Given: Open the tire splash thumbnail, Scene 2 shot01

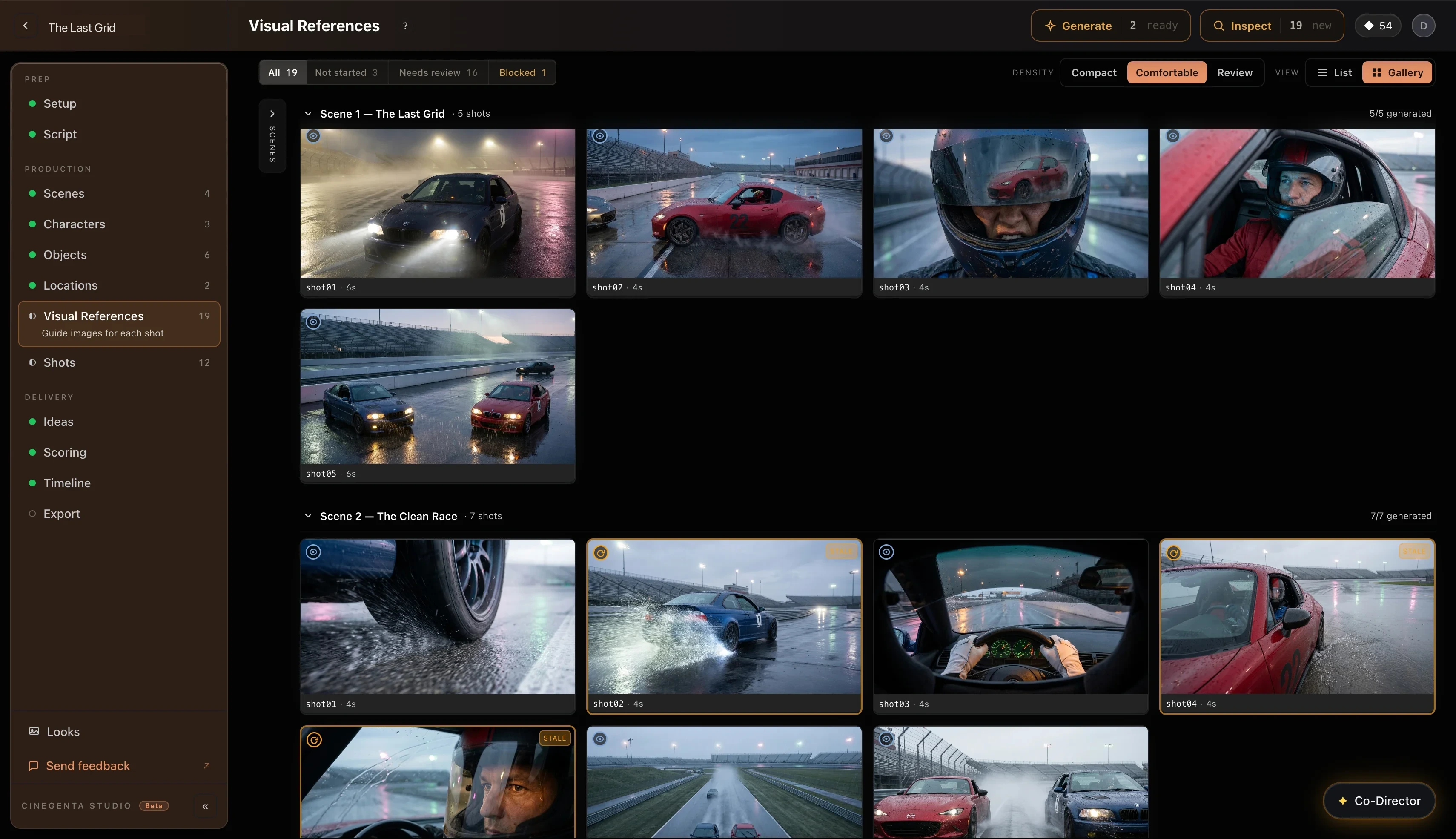Looking at the screenshot, I should tap(438, 617).
